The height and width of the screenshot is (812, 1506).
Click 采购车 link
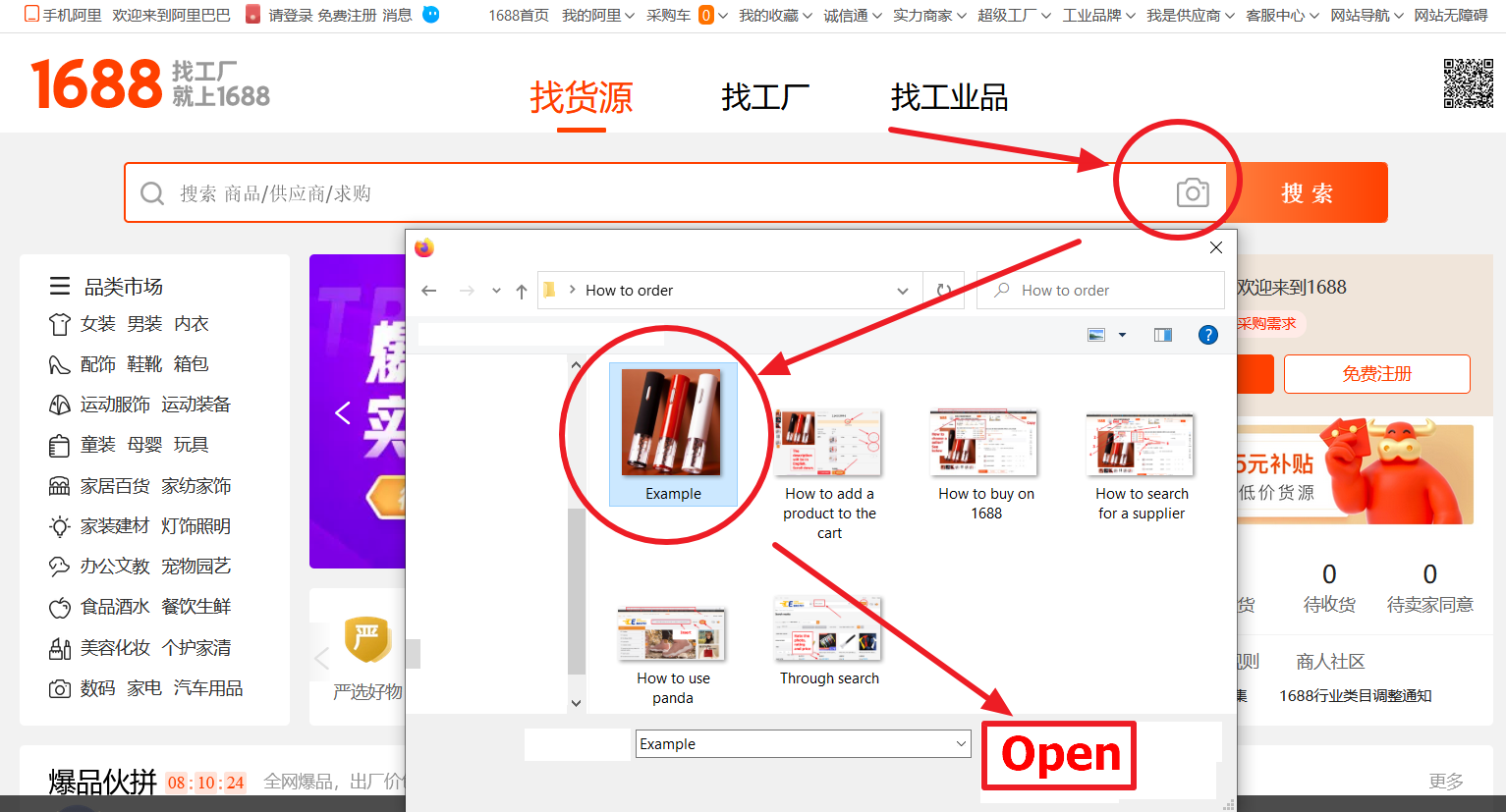click(669, 15)
